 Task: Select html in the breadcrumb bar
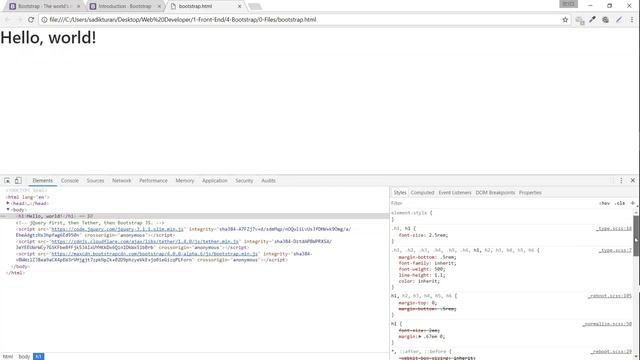pos(8,356)
